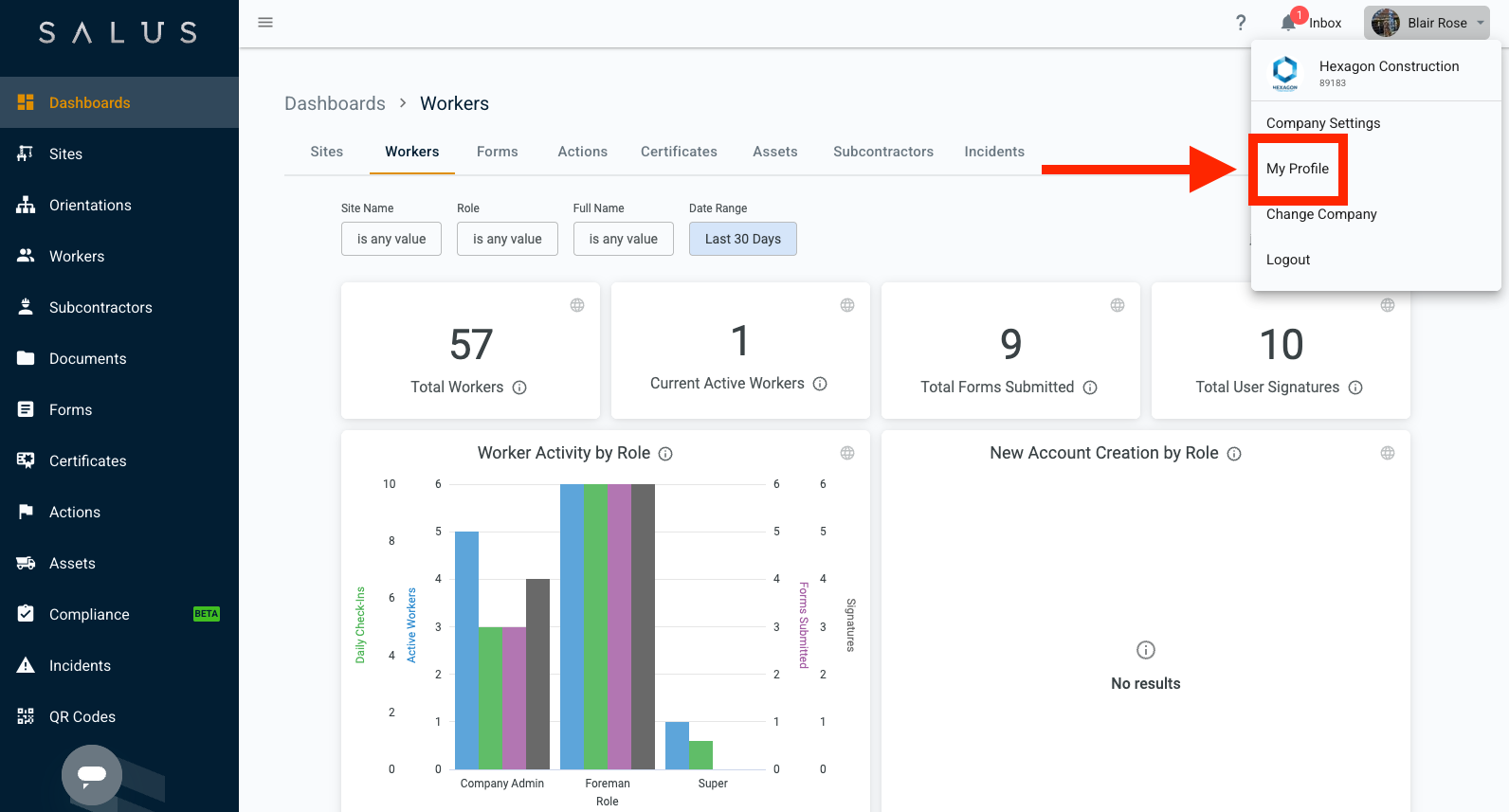Expand the Blair Rose user dropdown
Image resolution: width=1509 pixels, height=812 pixels.
point(1427,23)
